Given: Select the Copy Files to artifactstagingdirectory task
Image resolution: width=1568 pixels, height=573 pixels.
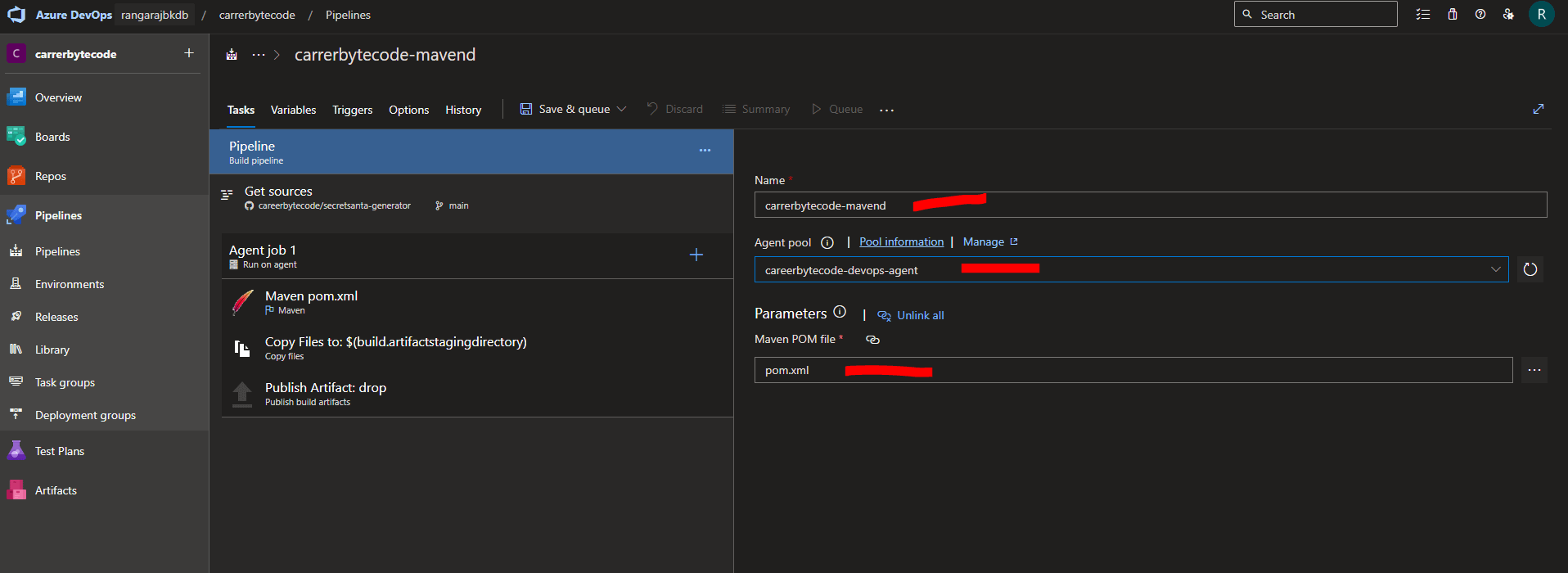Looking at the screenshot, I should 477,348.
